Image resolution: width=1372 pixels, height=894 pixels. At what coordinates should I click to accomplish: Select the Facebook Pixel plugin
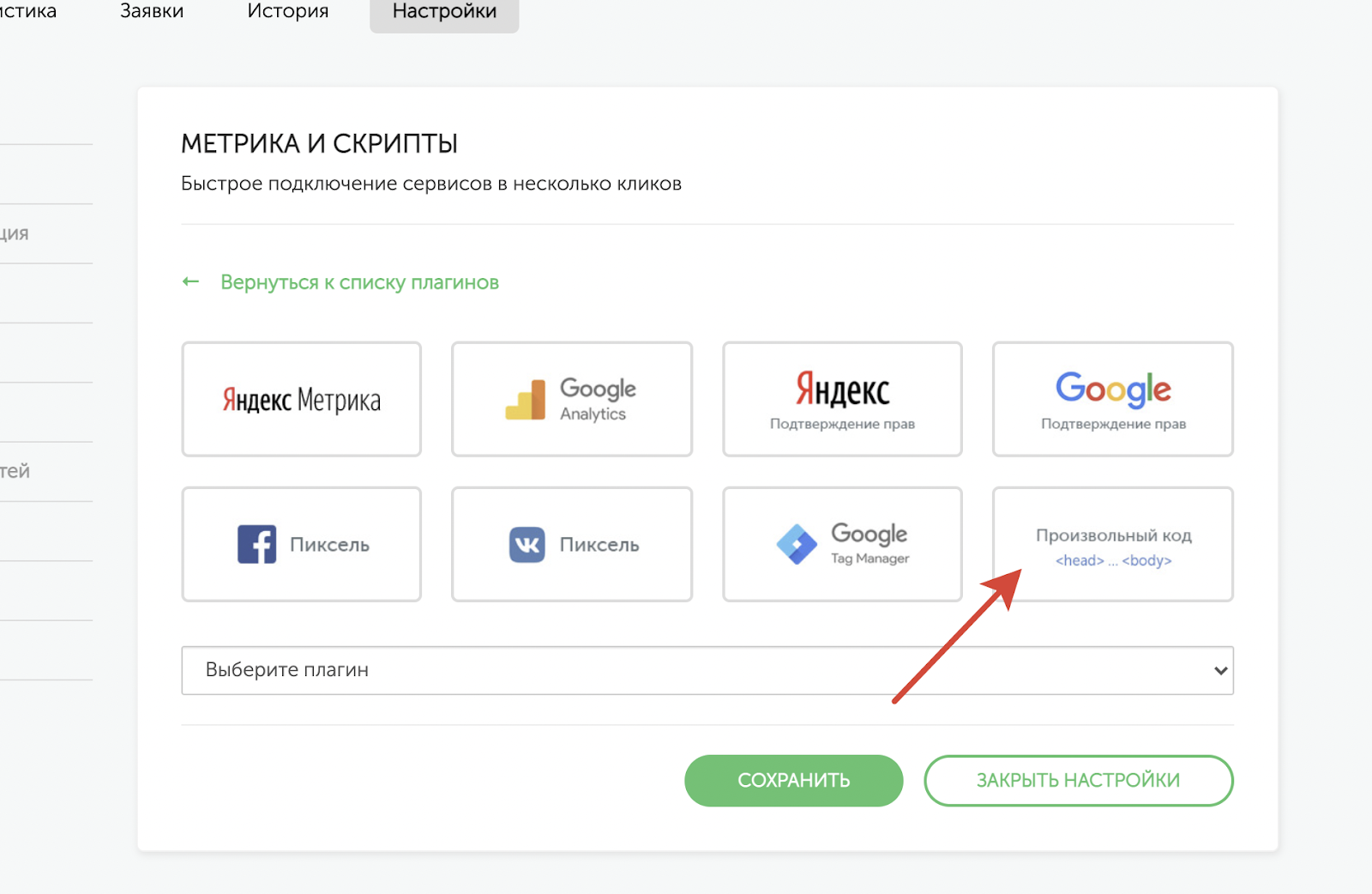301,545
